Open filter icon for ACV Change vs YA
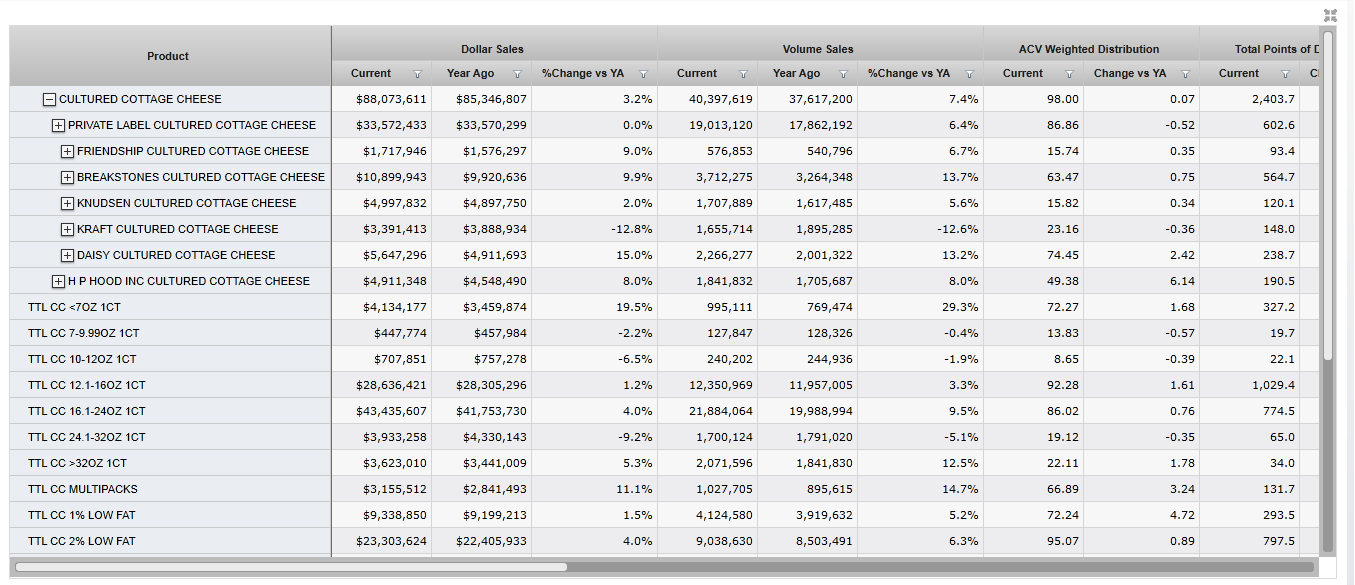This screenshot has width=1355, height=585. (x=1185, y=74)
